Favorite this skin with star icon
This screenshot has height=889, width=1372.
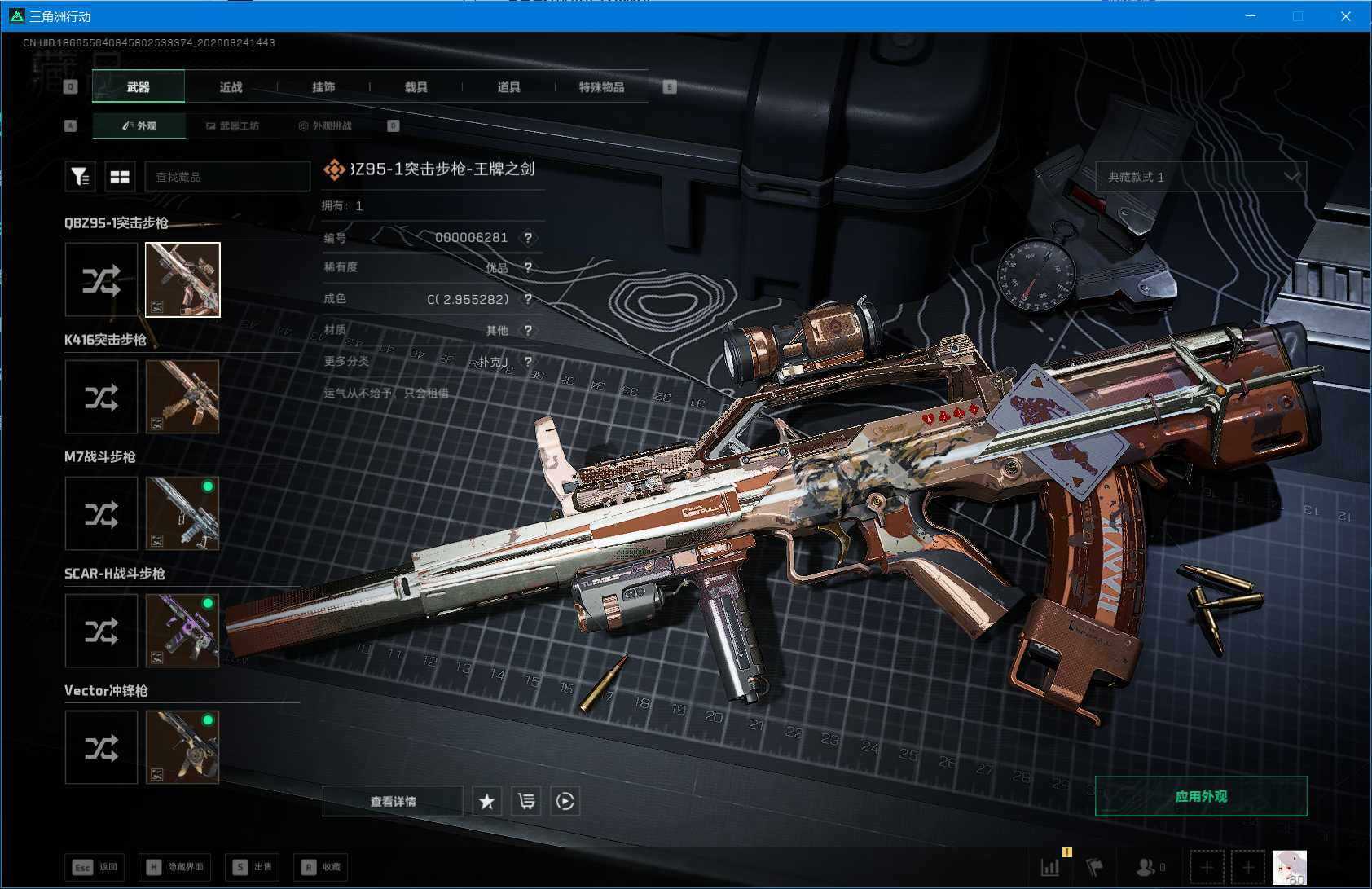pyautogui.click(x=487, y=801)
